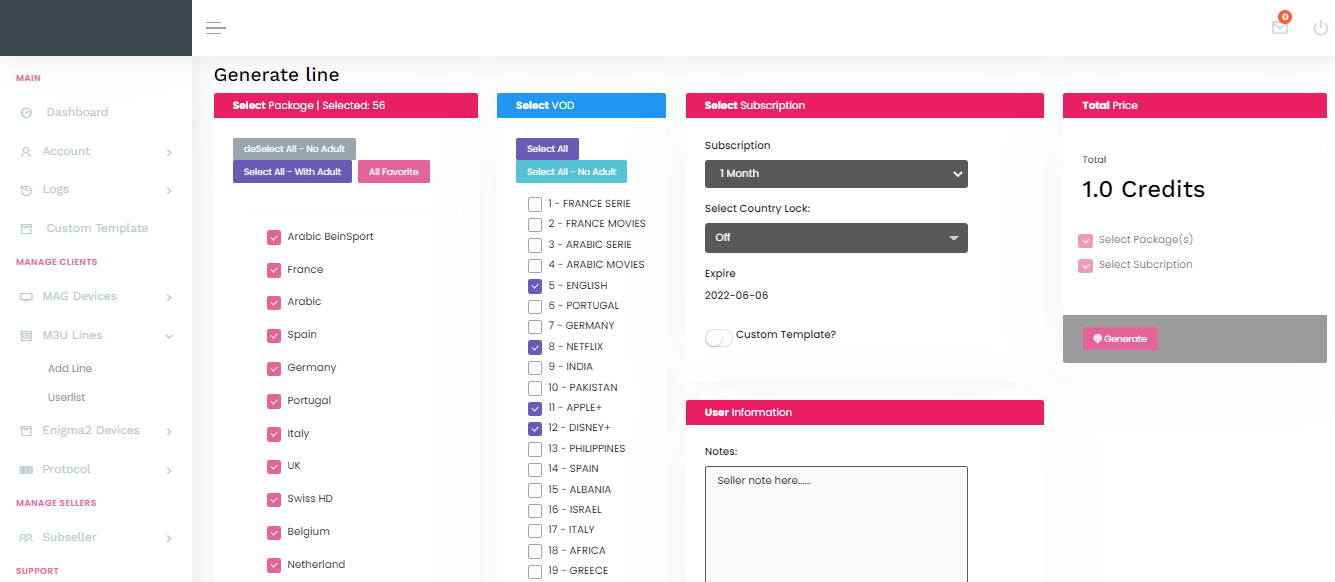Screen dimensions: 1335x582
Task: Enable the Custom Template switch
Action: point(718,337)
